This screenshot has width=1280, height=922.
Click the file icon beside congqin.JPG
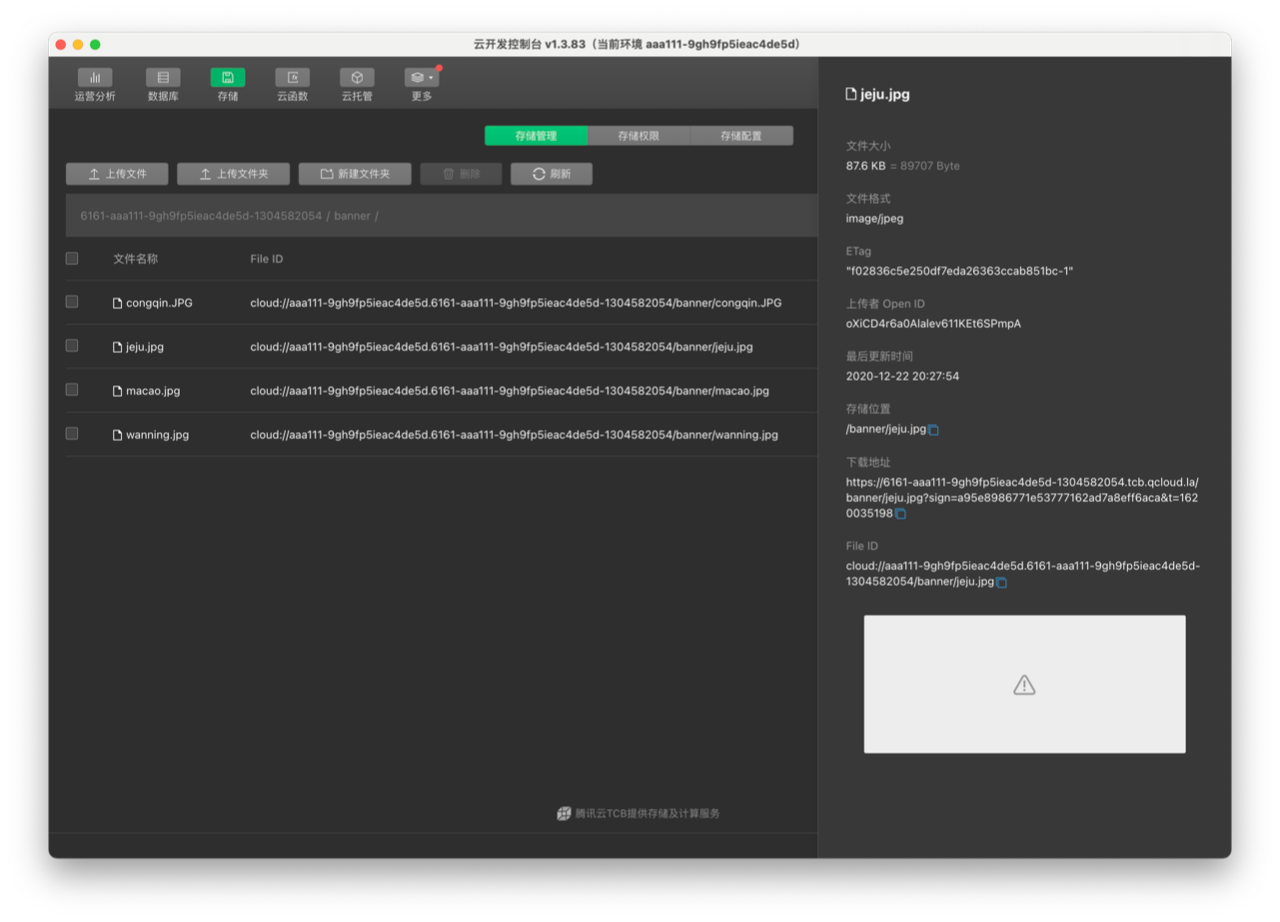117,303
